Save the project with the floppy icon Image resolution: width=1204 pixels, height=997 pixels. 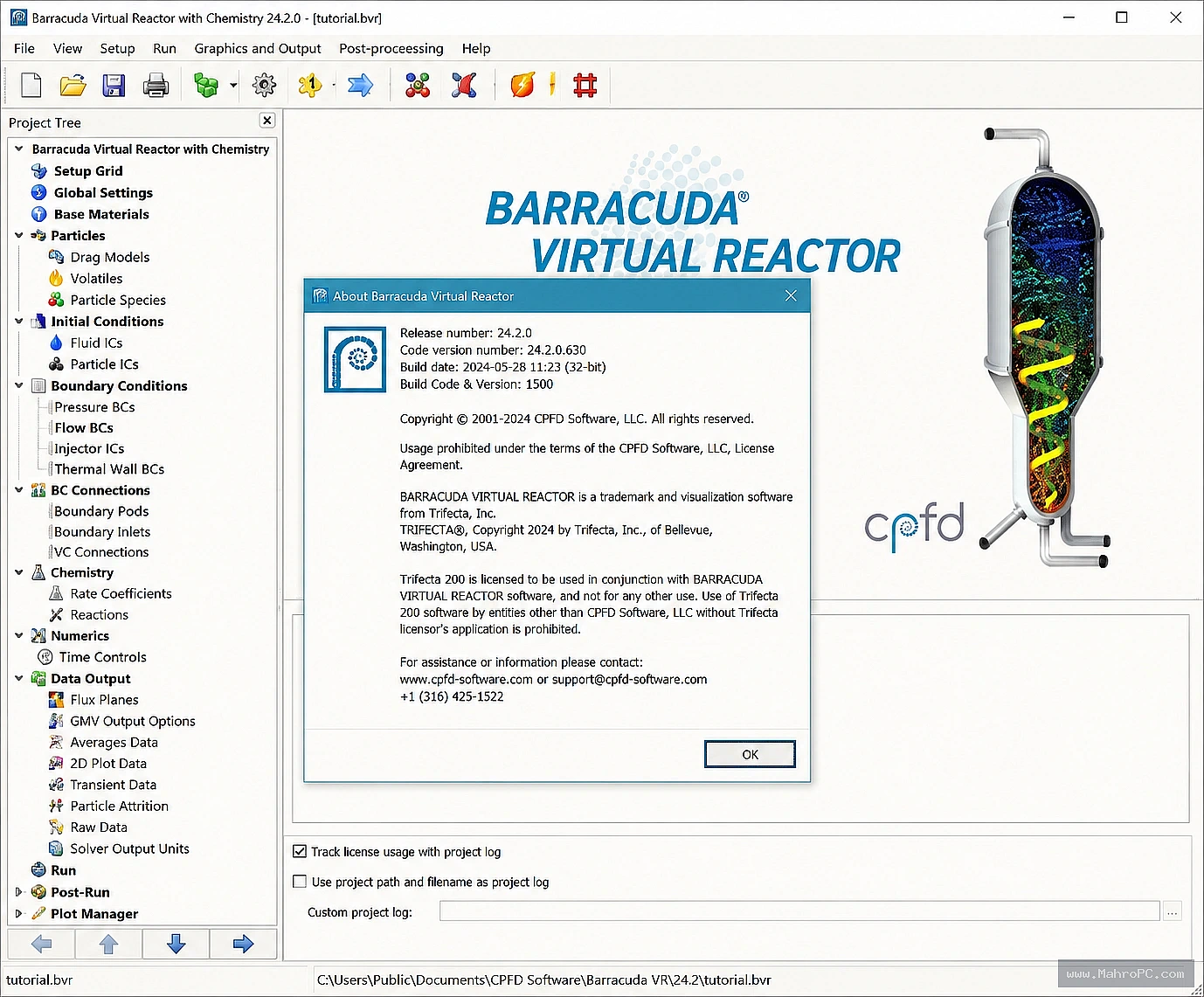click(114, 85)
